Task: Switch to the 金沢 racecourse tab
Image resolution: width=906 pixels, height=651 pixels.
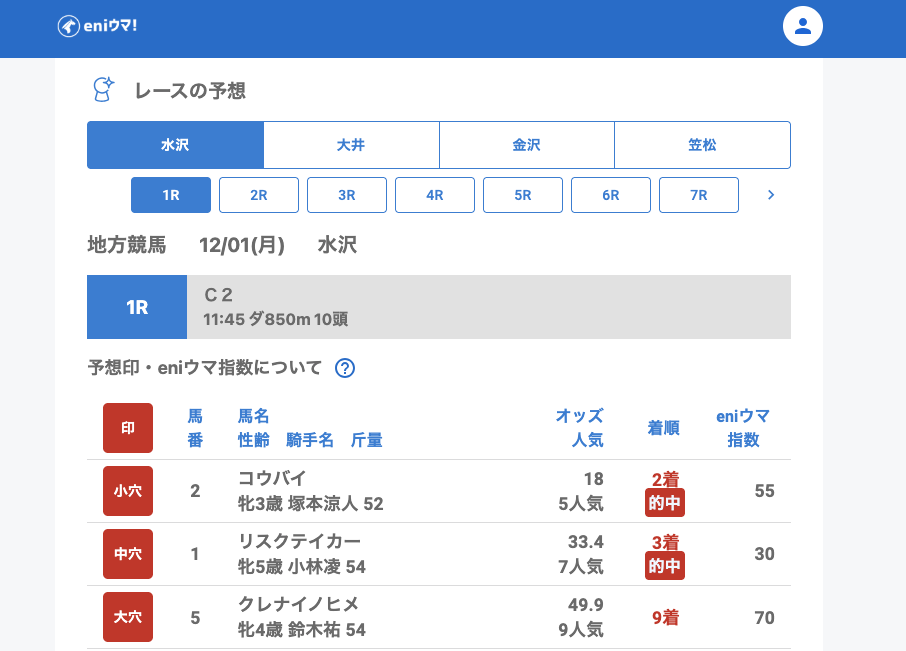Action: (526, 145)
